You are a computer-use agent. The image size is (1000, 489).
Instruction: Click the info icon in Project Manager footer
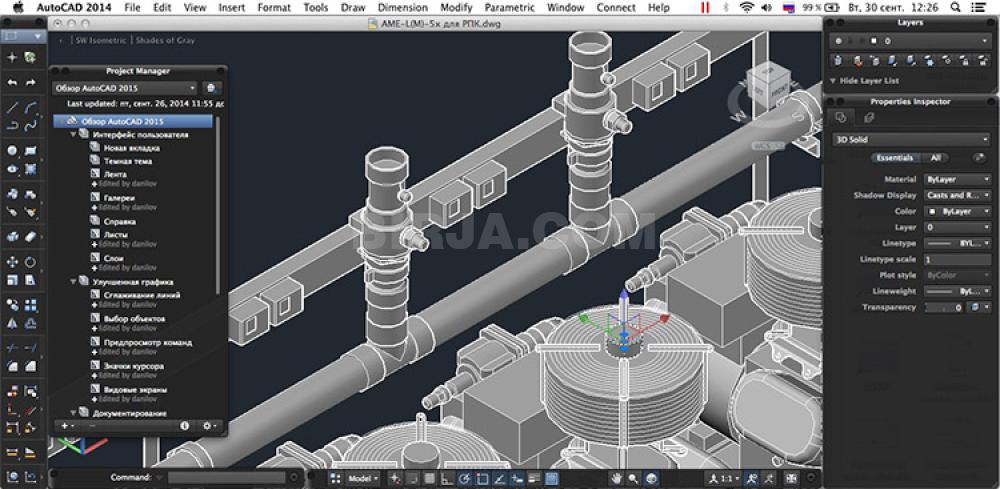click(x=185, y=425)
